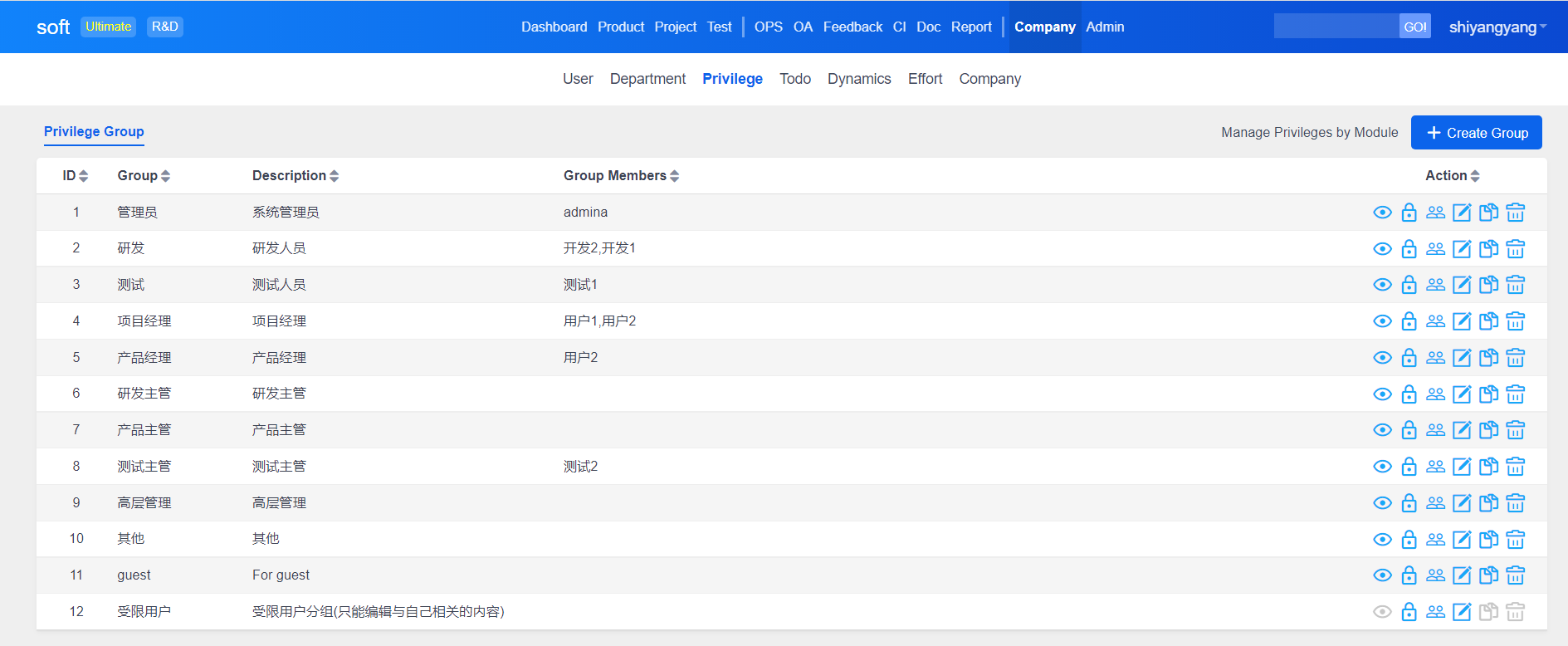This screenshot has width=1568, height=646.
Task: Click the eye view icon in the guest row
Action: tap(1382, 575)
